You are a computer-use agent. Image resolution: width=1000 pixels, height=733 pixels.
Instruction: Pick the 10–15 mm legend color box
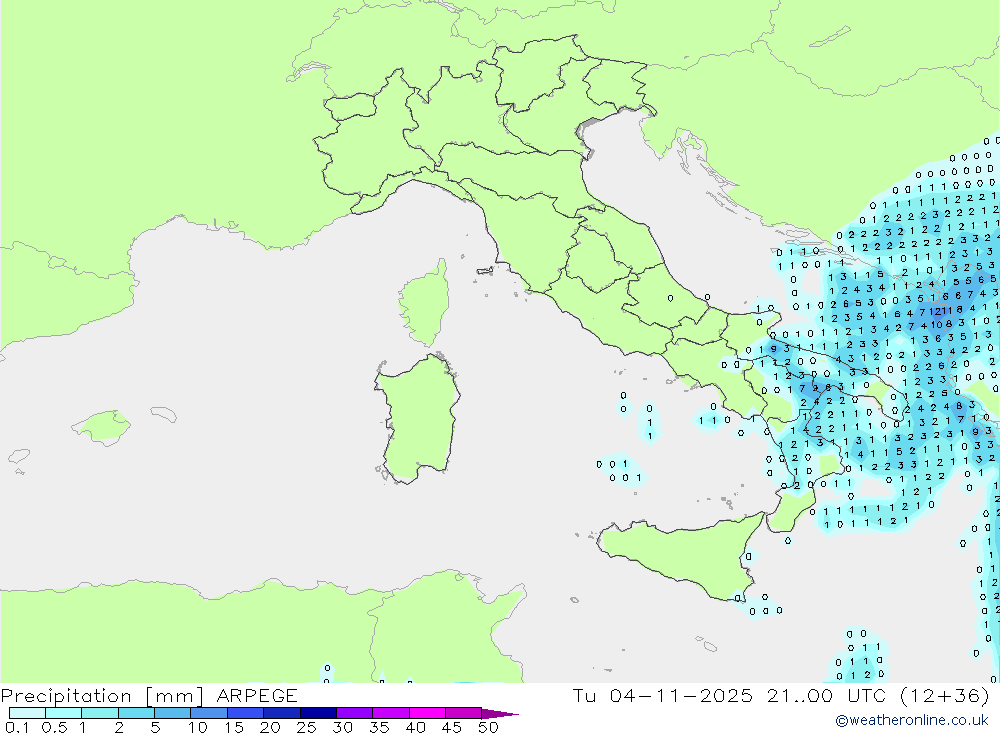click(x=209, y=713)
